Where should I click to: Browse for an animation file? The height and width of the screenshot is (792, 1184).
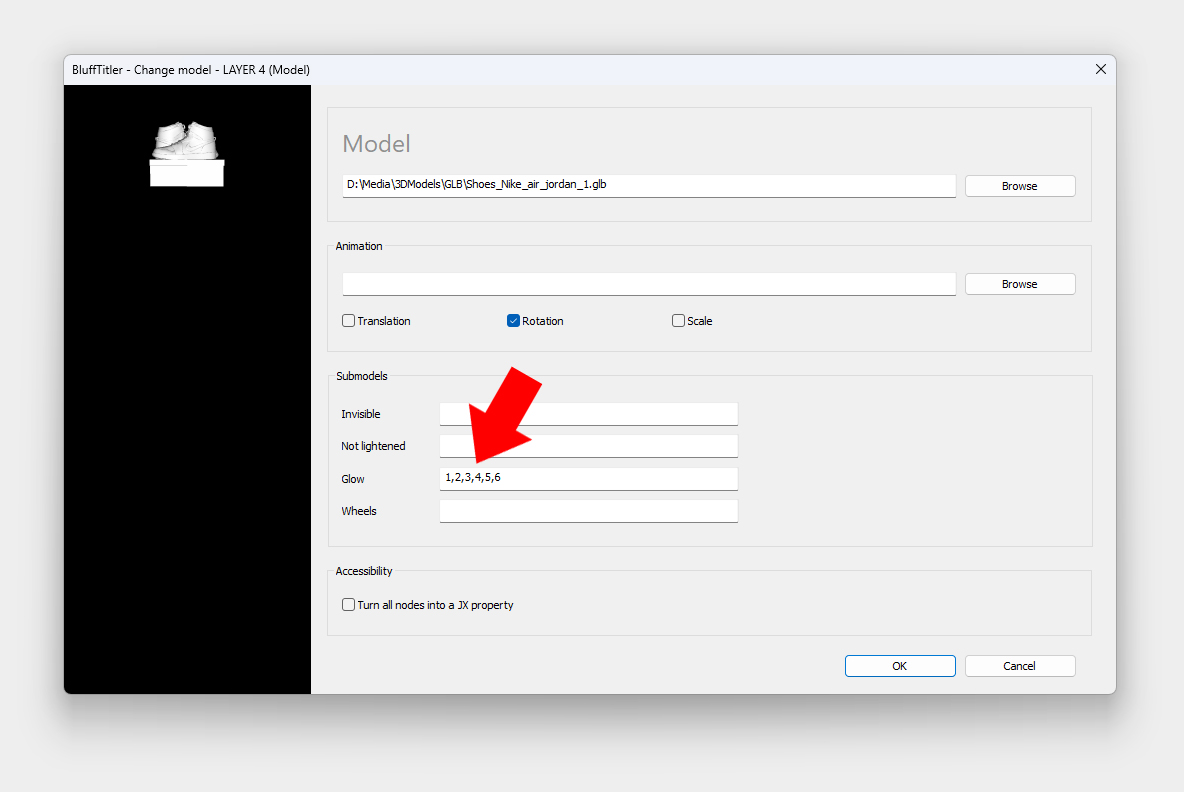tap(1019, 284)
